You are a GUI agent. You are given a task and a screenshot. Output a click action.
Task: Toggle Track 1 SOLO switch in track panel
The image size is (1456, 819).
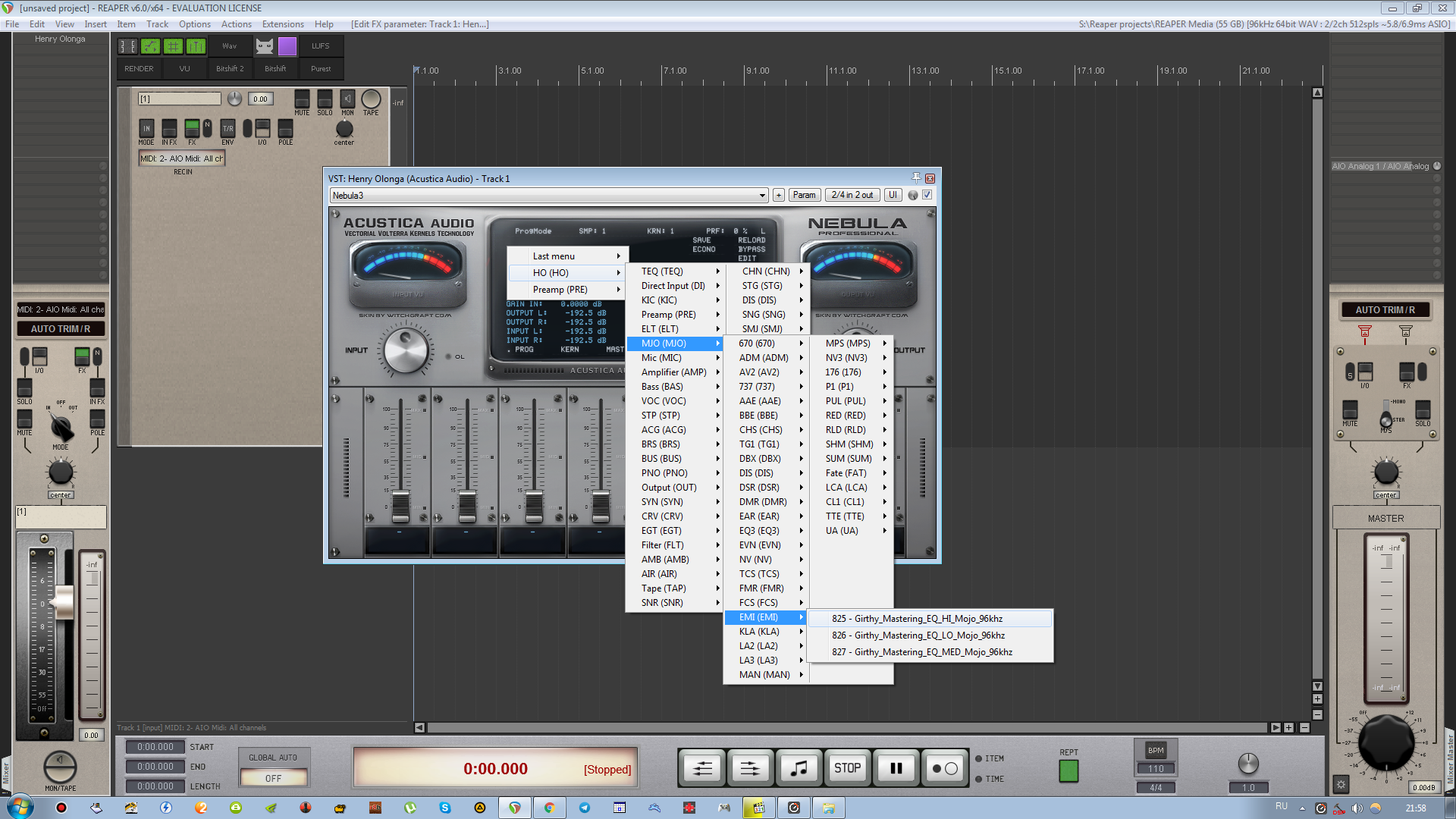coord(325,99)
